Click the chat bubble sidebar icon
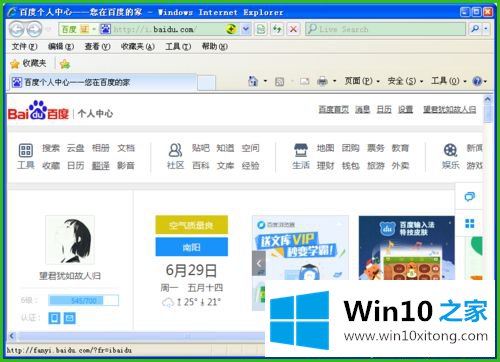 (470, 197)
